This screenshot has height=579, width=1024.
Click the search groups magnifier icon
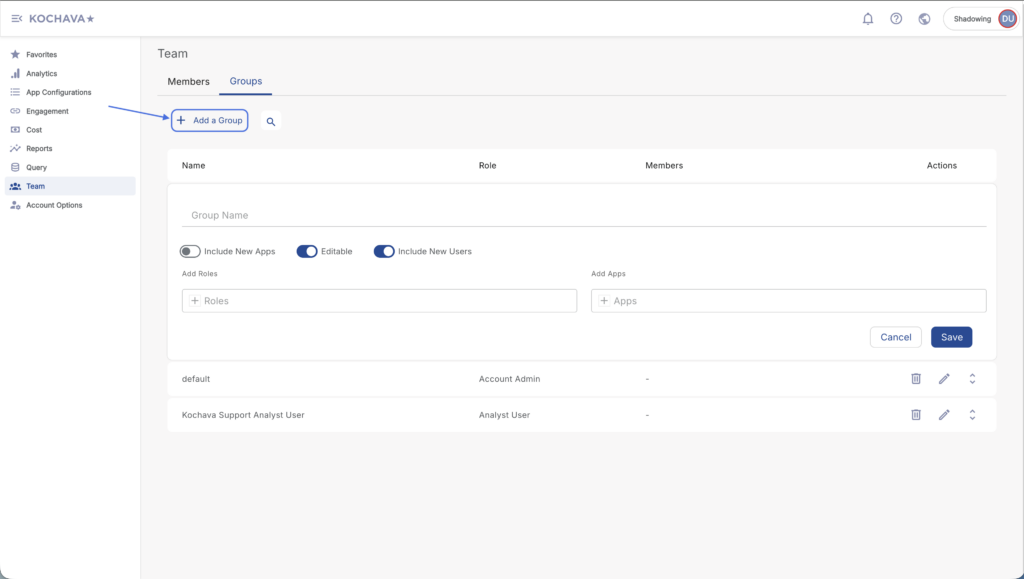(271, 121)
